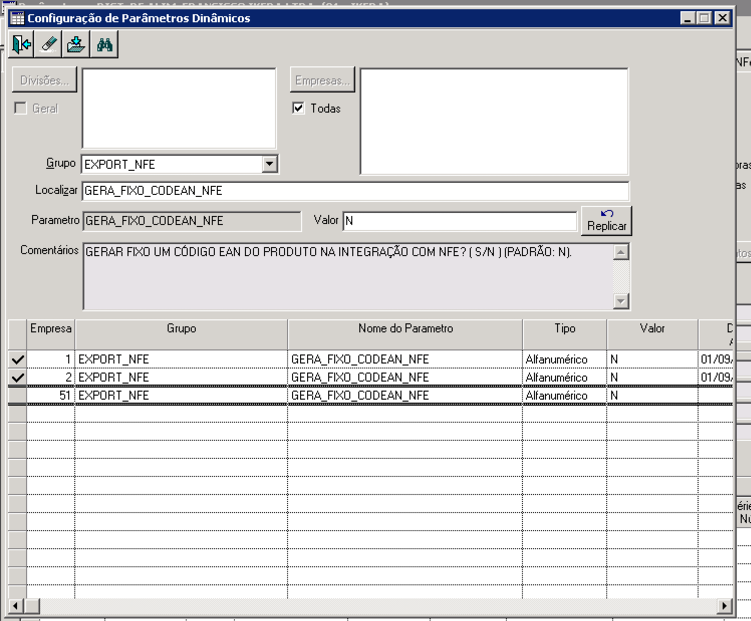This screenshot has height=621, width=751.
Task: Click GERA_FIXO_CODEAN_NFE in Empresa 2 row
Action: (x=405, y=377)
